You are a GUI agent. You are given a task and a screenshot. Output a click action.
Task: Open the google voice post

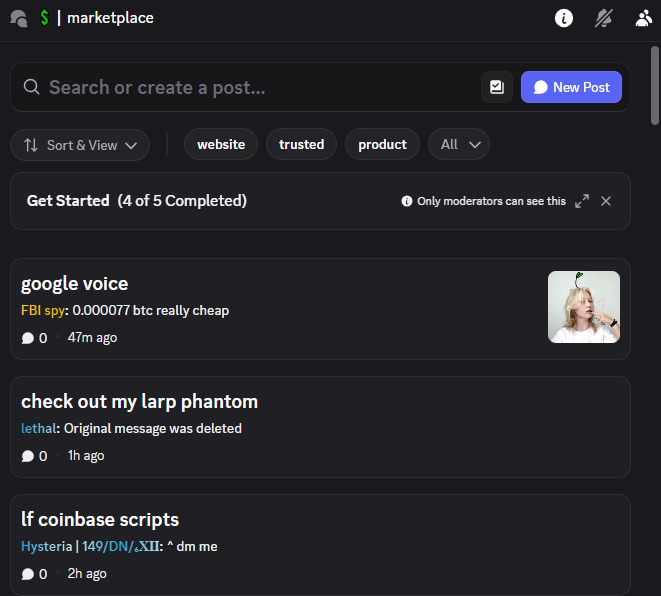click(x=320, y=309)
